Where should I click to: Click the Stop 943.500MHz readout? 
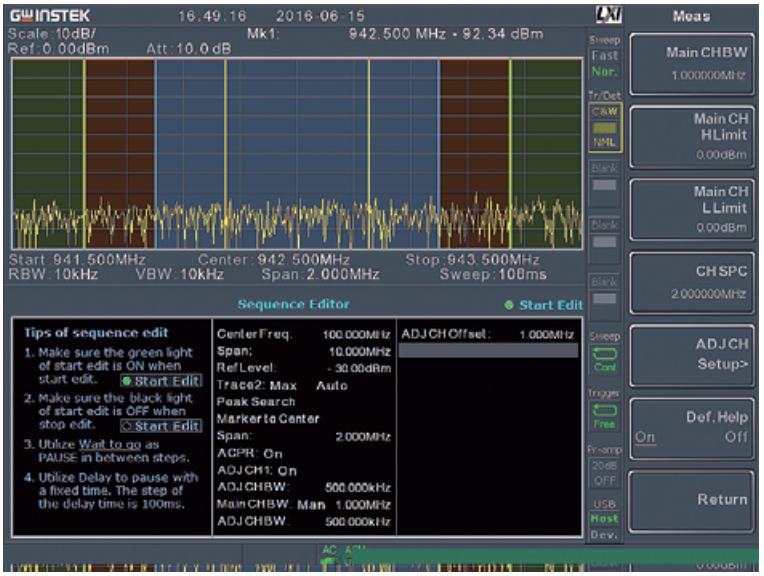pos(473,259)
